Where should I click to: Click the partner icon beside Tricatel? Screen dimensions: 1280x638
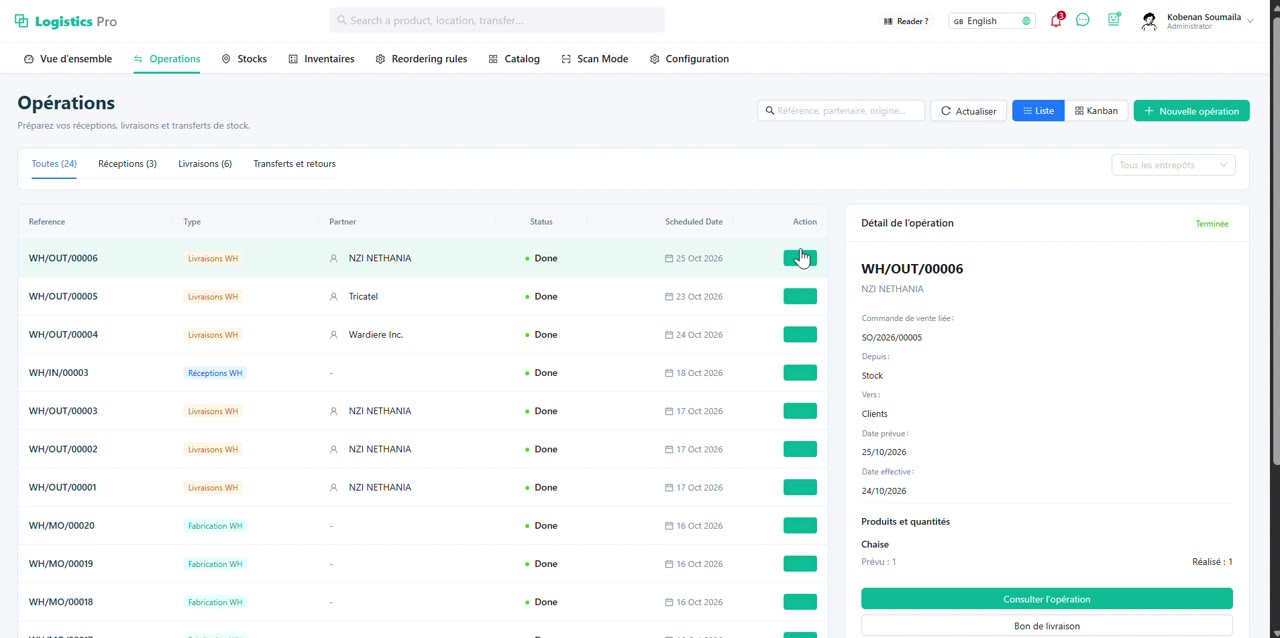coord(334,296)
